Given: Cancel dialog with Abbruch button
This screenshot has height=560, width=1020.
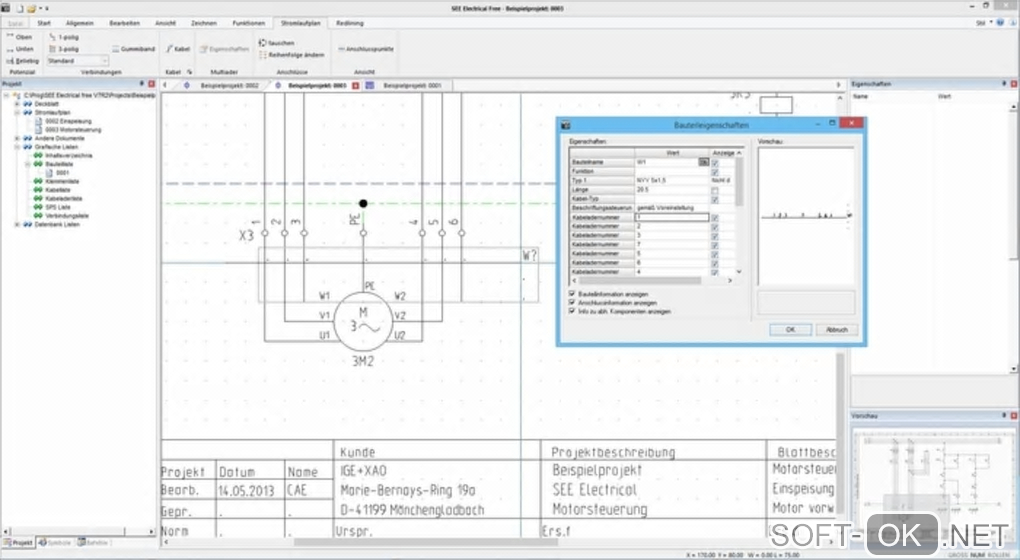Looking at the screenshot, I should click(x=837, y=330).
